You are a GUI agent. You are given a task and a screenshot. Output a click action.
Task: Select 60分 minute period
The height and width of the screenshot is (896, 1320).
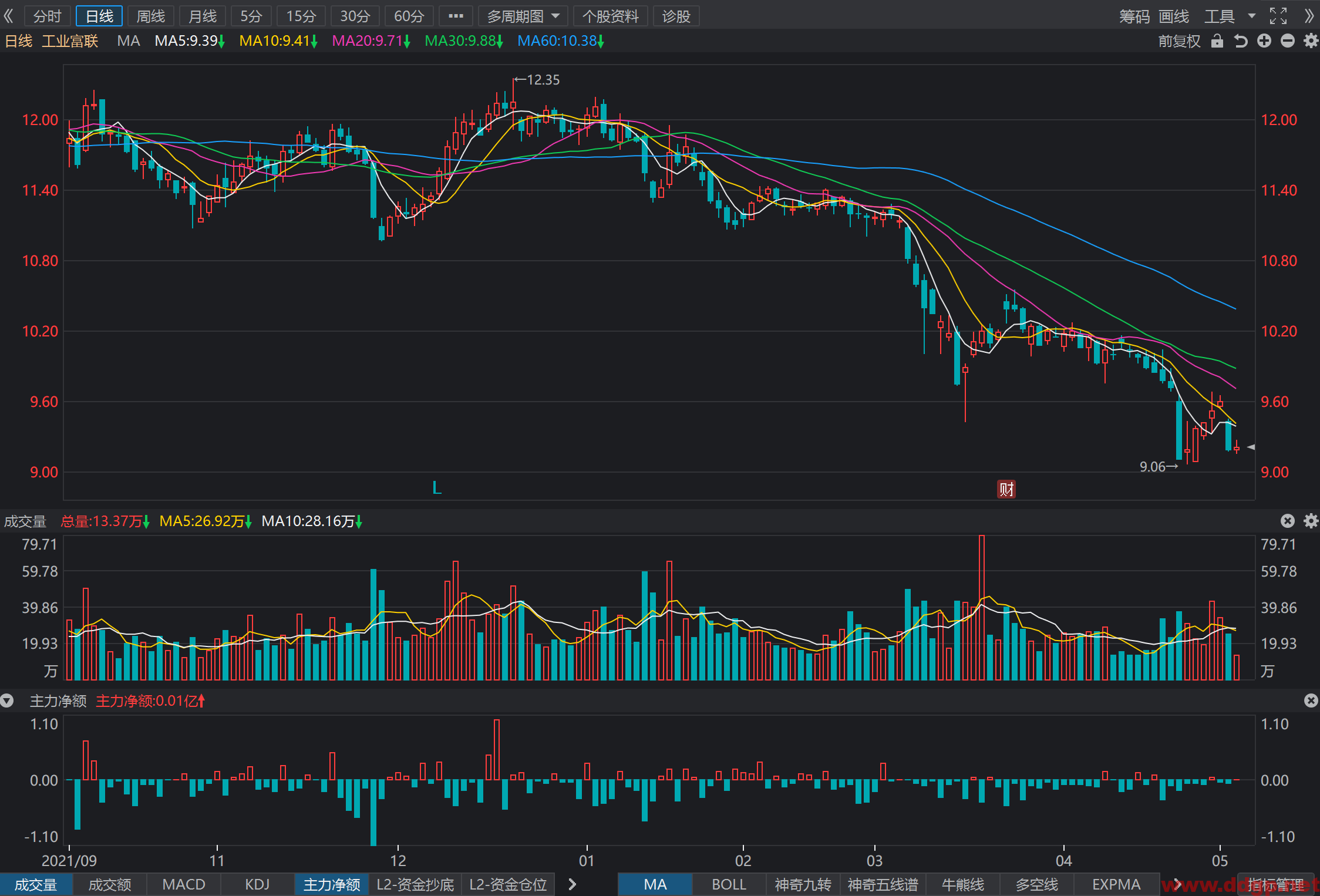[409, 16]
